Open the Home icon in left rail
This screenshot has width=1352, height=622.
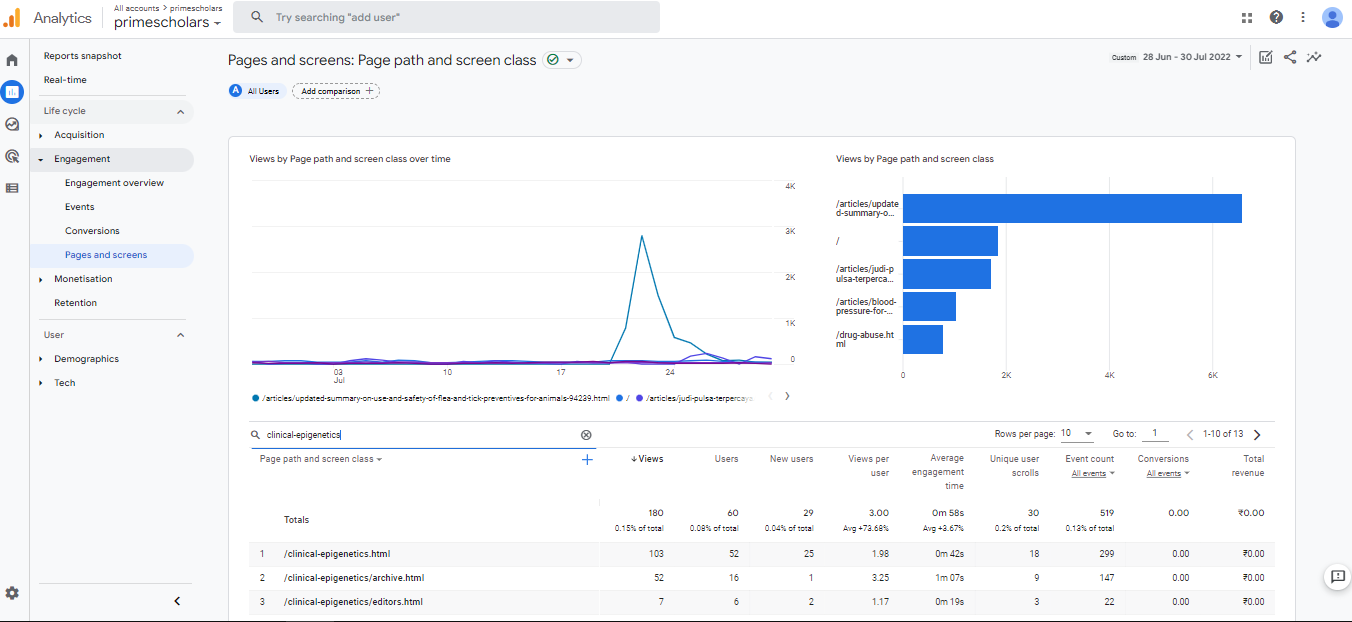(x=12, y=60)
